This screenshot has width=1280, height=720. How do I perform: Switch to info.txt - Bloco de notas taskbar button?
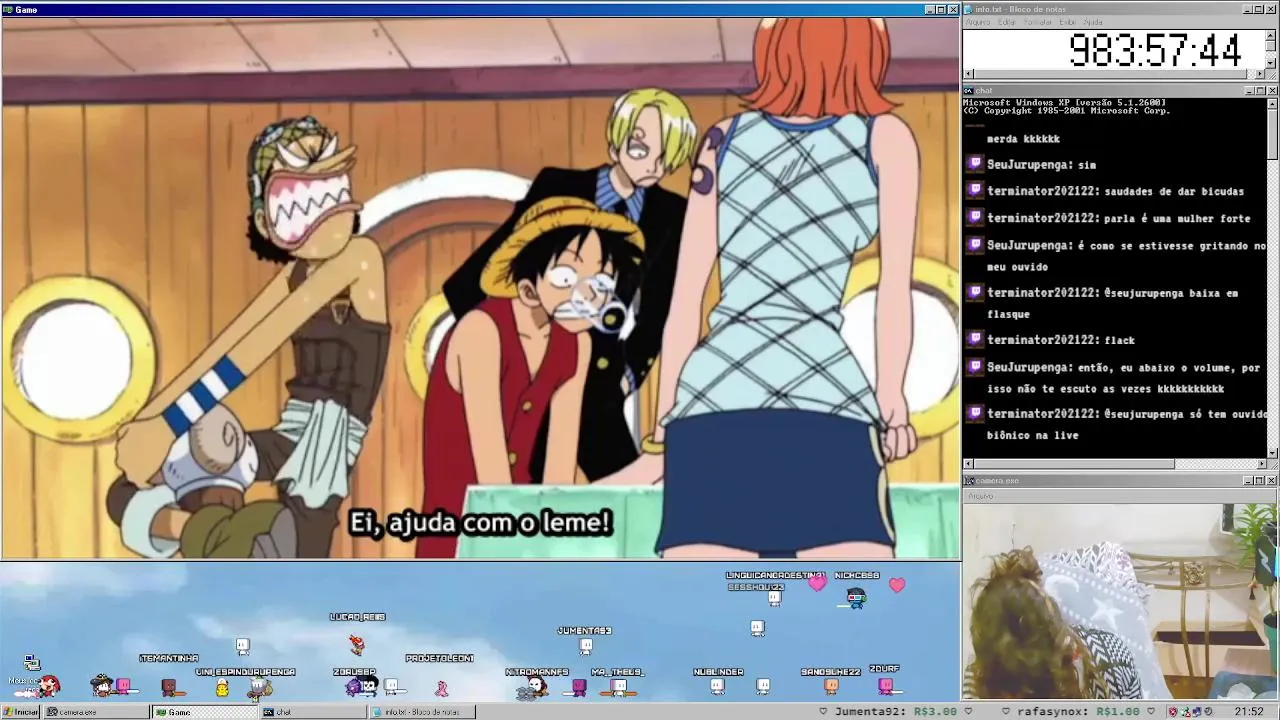pos(421,712)
